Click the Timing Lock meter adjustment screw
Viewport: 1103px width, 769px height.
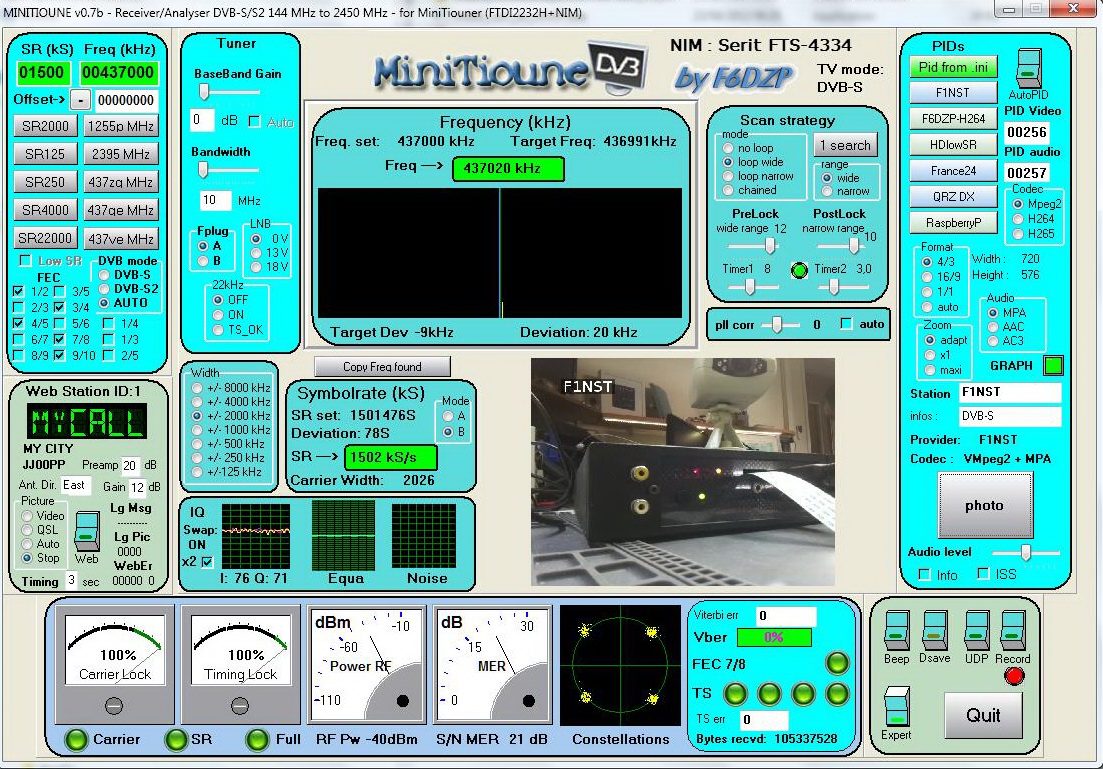tap(240, 706)
